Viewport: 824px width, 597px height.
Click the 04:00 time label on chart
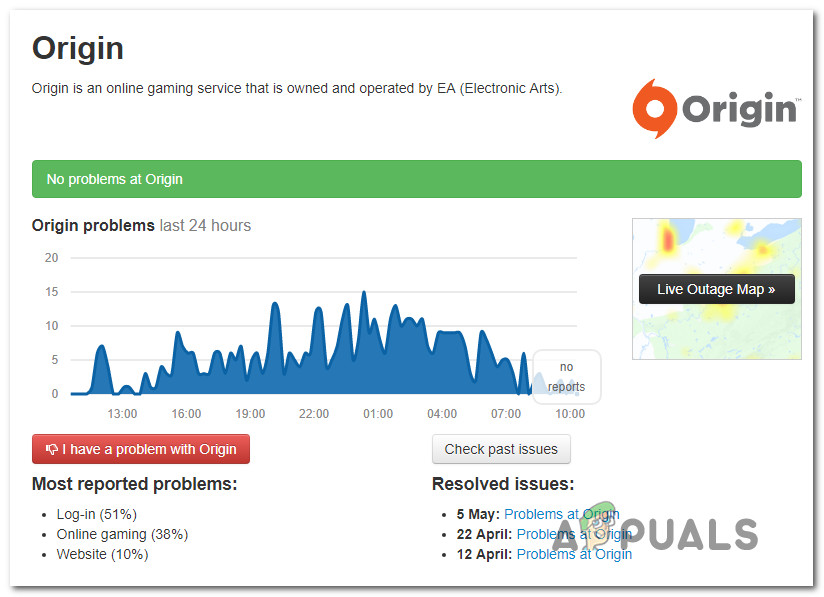(x=442, y=414)
